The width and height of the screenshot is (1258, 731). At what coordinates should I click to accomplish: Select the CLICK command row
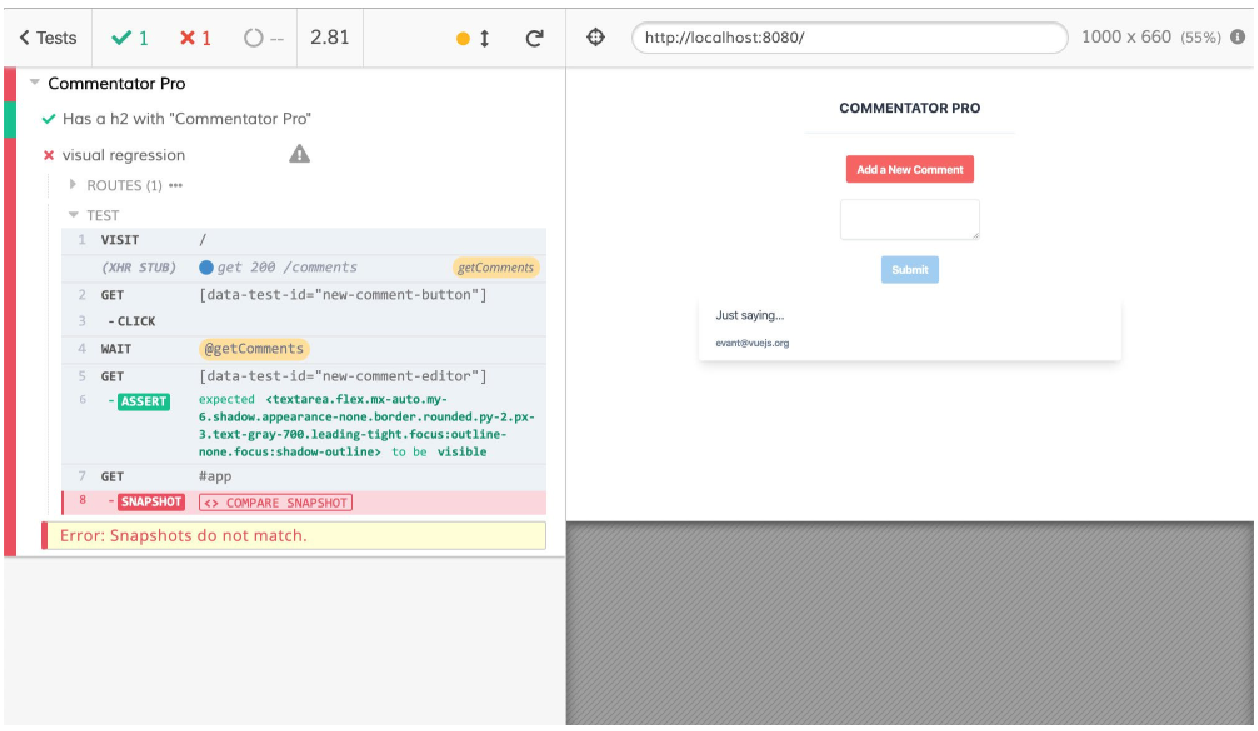[303, 321]
